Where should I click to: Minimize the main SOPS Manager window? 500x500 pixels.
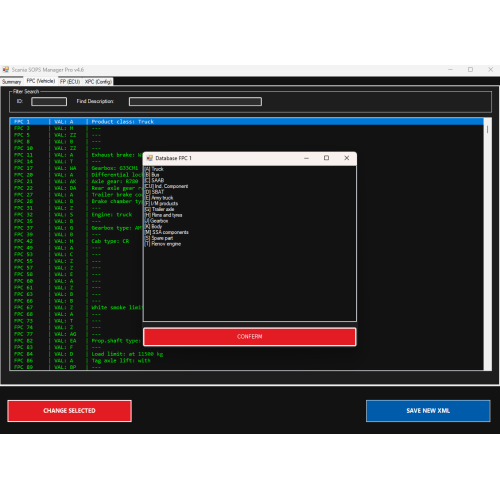[x=450, y=69]
